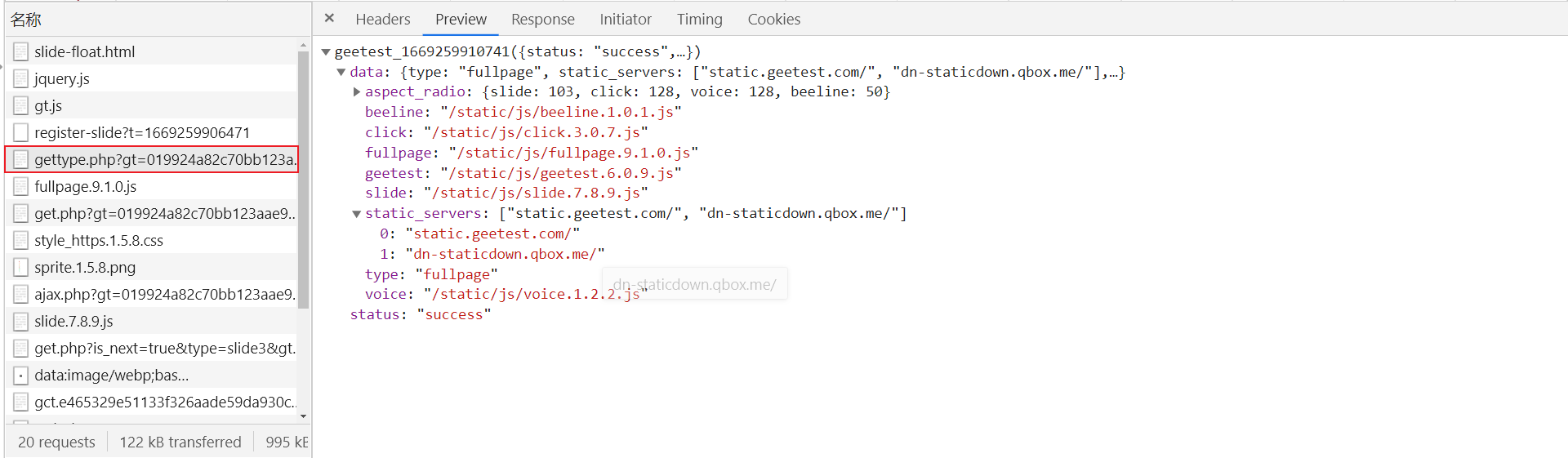
Task: Select the style_https.1.5.8.css request
Action: point(152,240)
